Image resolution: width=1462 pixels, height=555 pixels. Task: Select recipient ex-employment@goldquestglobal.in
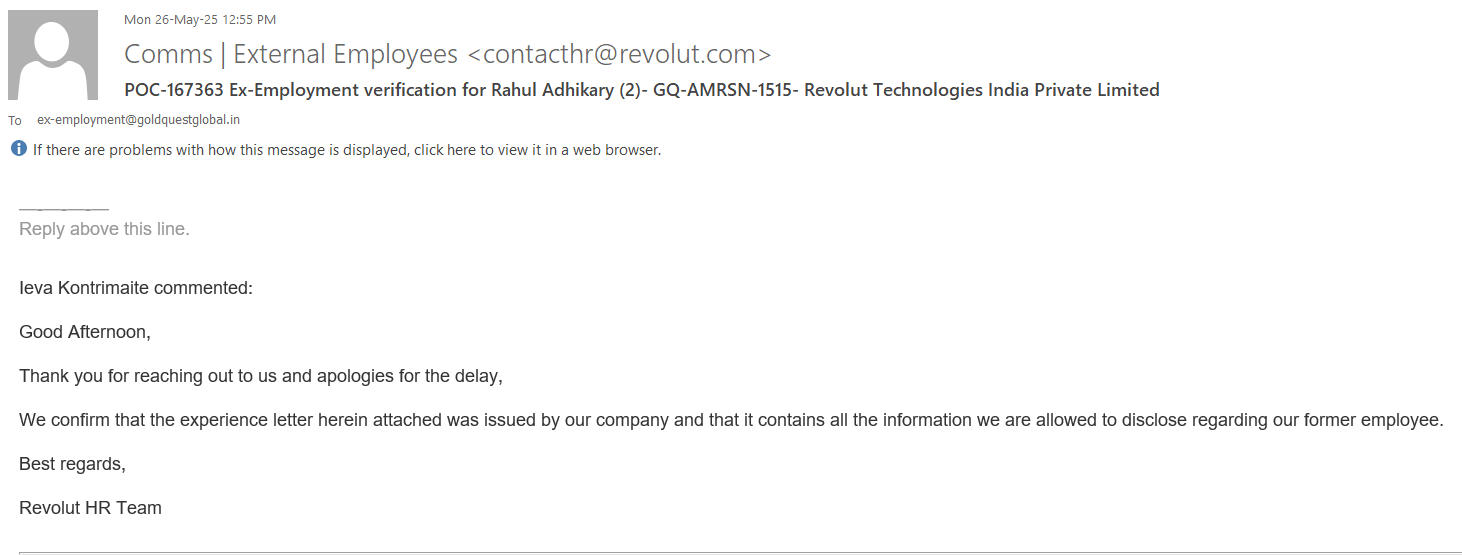138,120
